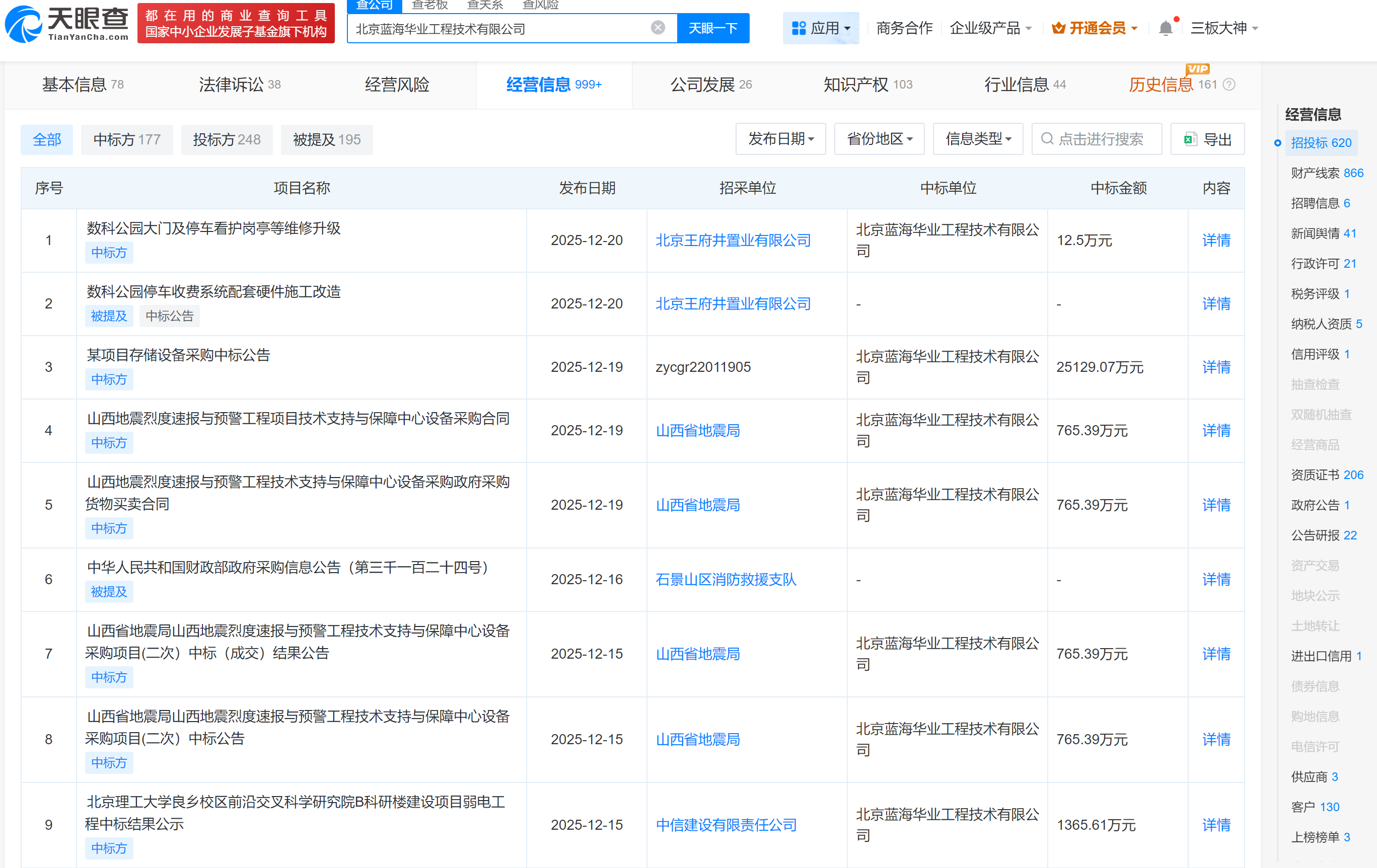Open the 信息类型 dropdown
The image size is (1377, 868).
pyautogui.click(x=977, y=139)
